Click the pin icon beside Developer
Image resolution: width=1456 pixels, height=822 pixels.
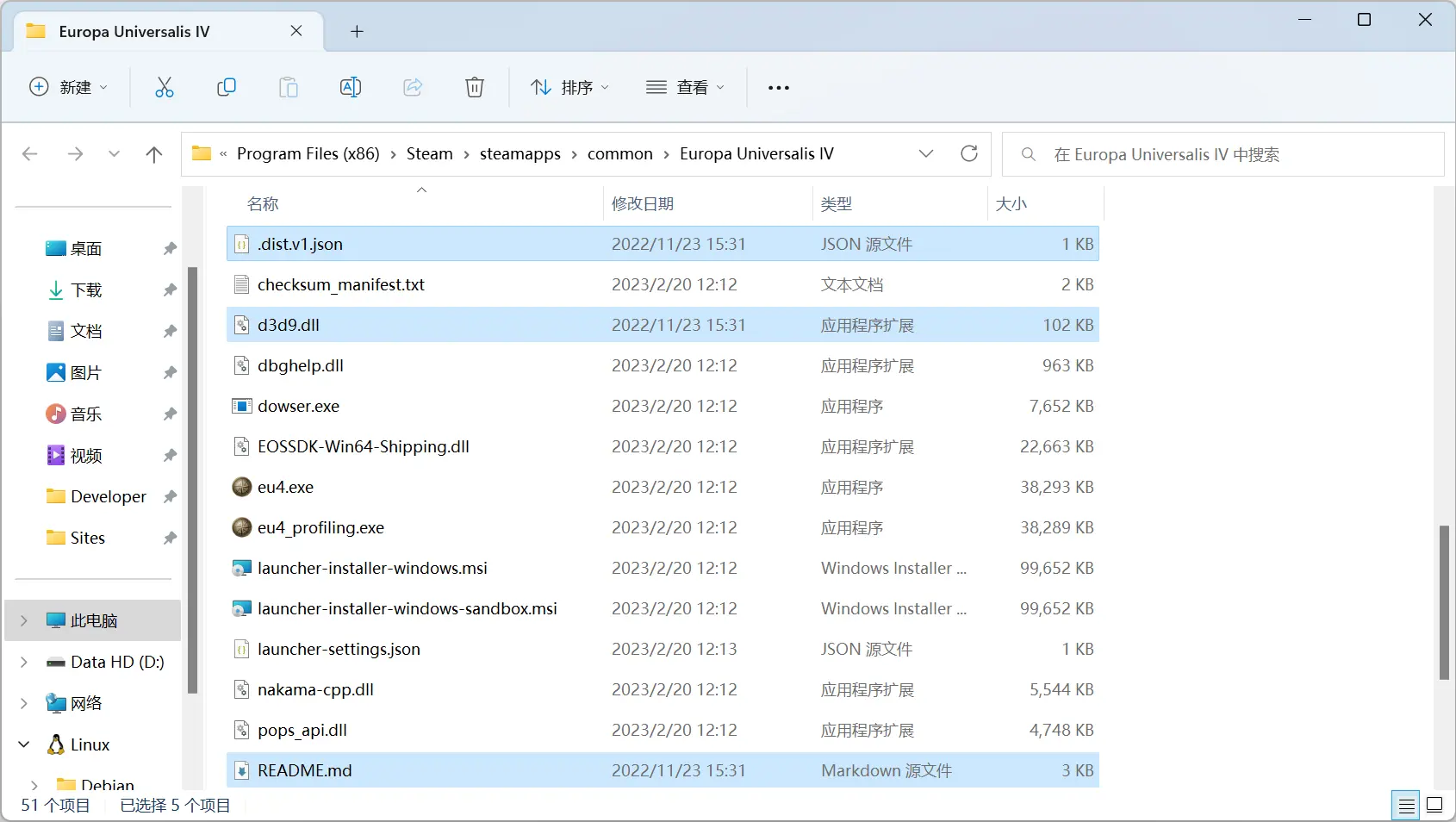(x=170, y=496)
